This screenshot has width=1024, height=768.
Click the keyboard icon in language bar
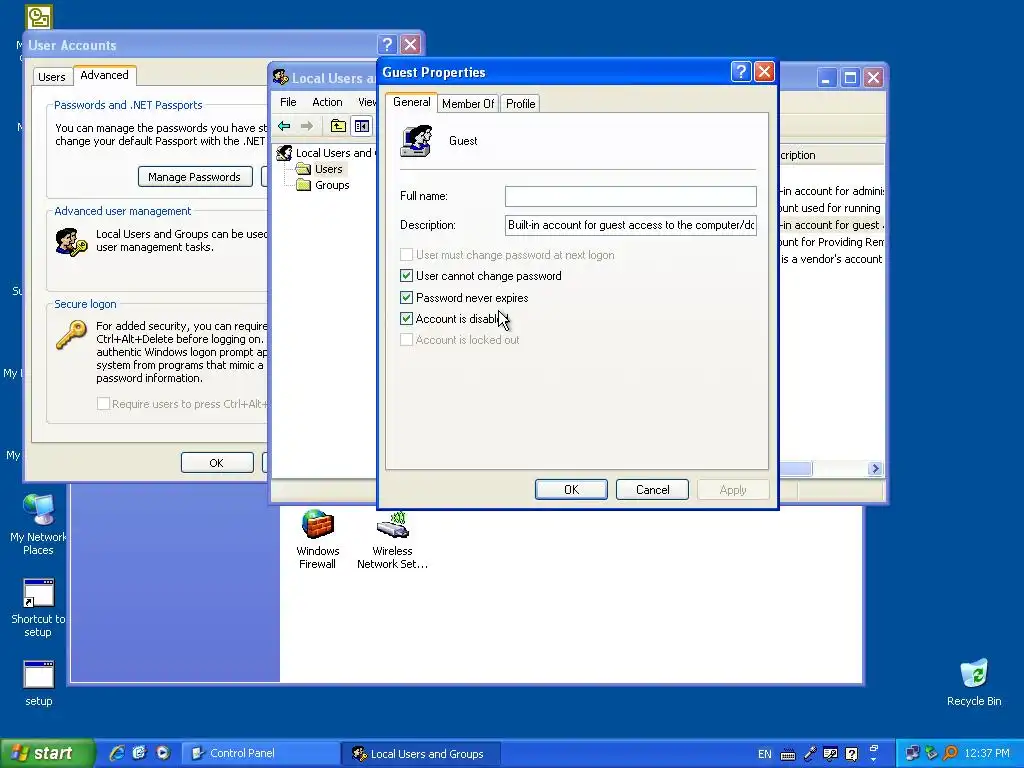click(788, 754)
